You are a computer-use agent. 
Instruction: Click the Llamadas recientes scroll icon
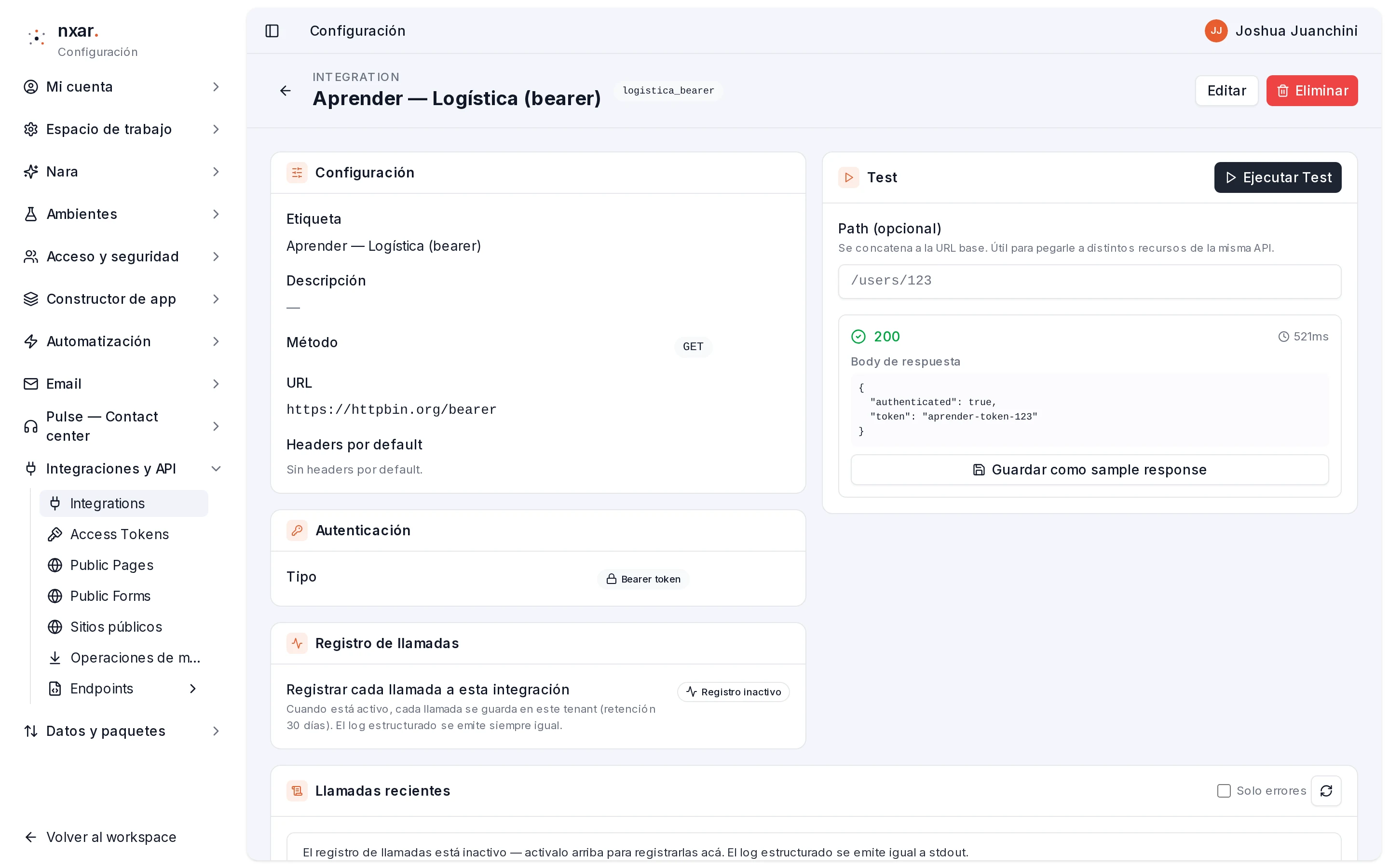click(297, 791)
